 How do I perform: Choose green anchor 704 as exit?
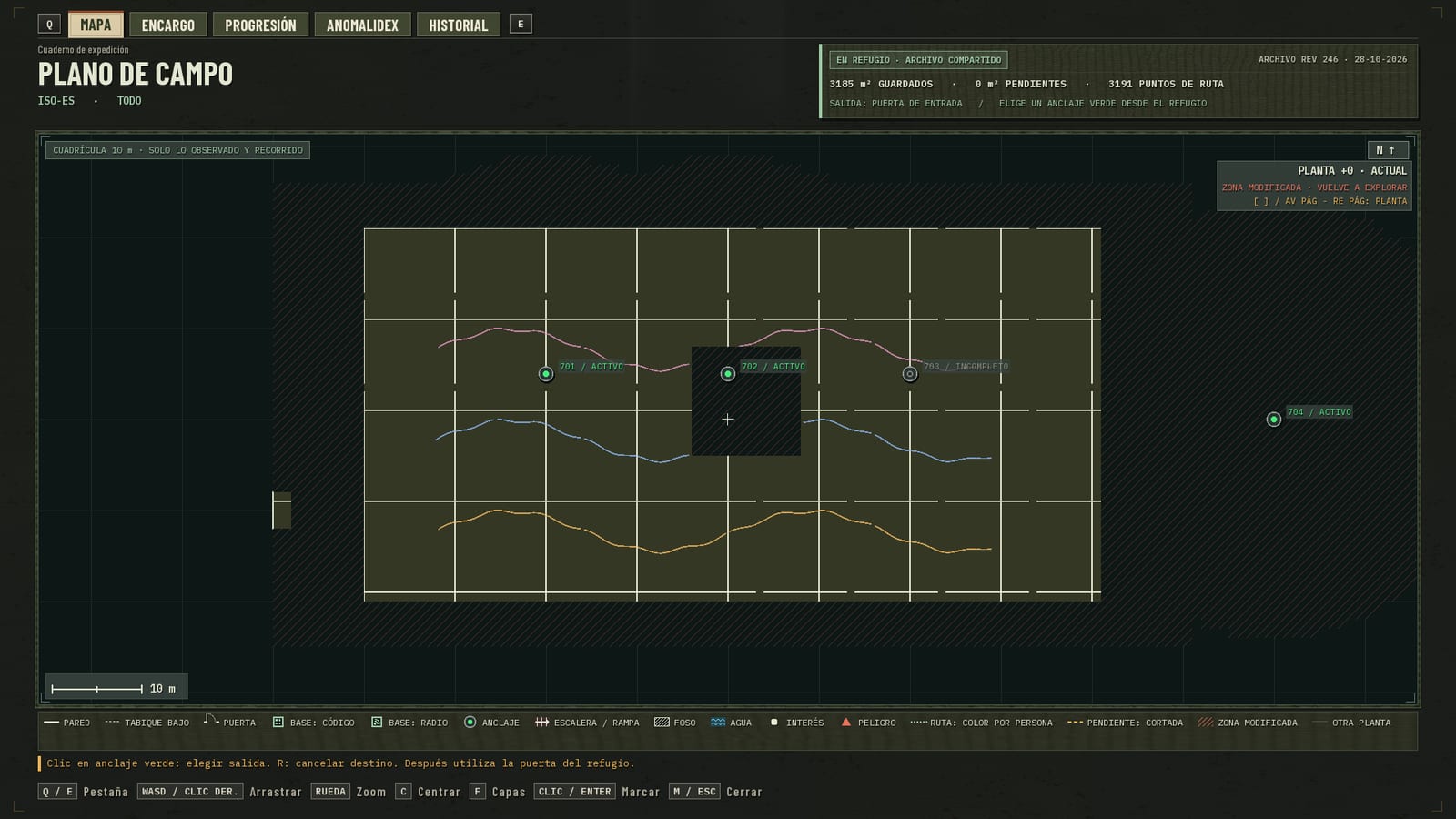pyautogui.click(x=1274, y=420)
